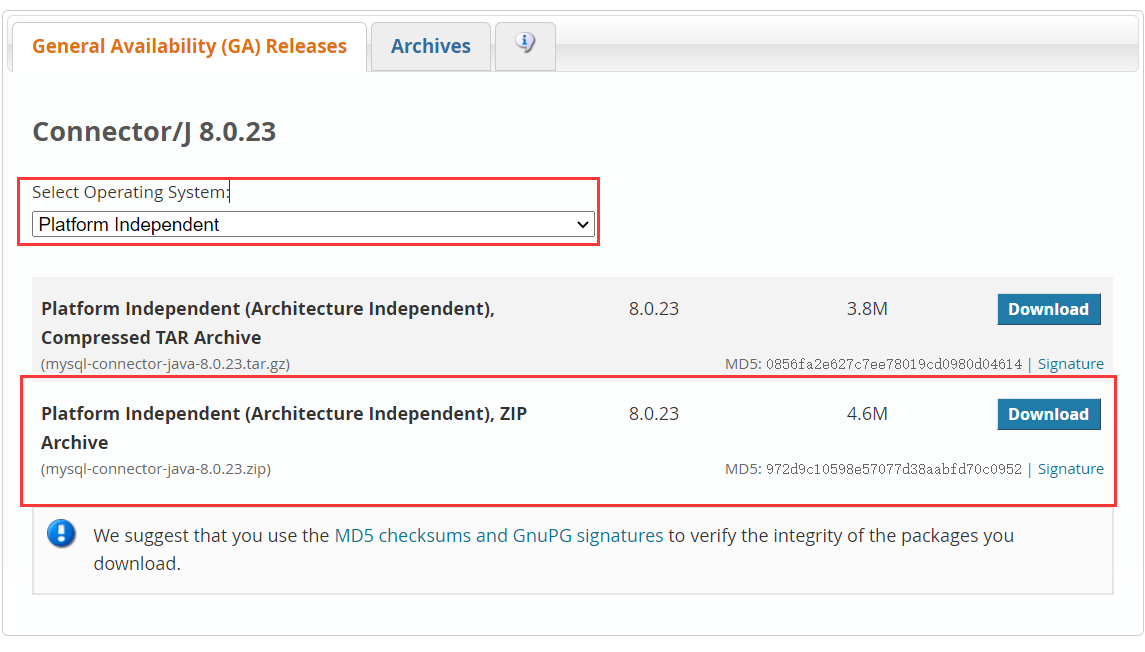1145x652 pixels.
Task: Switch to the Archives tab
Action: click(430, 46)
